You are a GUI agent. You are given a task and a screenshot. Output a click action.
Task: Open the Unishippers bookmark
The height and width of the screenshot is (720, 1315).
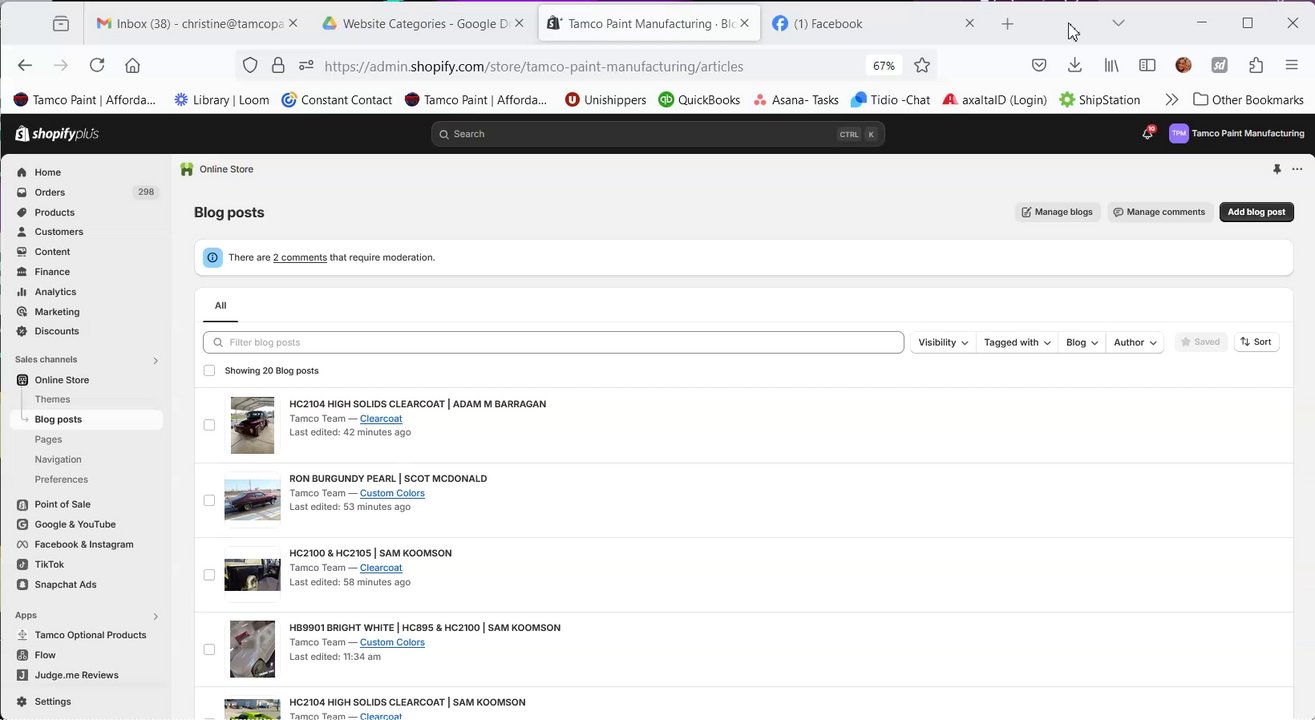[605, 99]
